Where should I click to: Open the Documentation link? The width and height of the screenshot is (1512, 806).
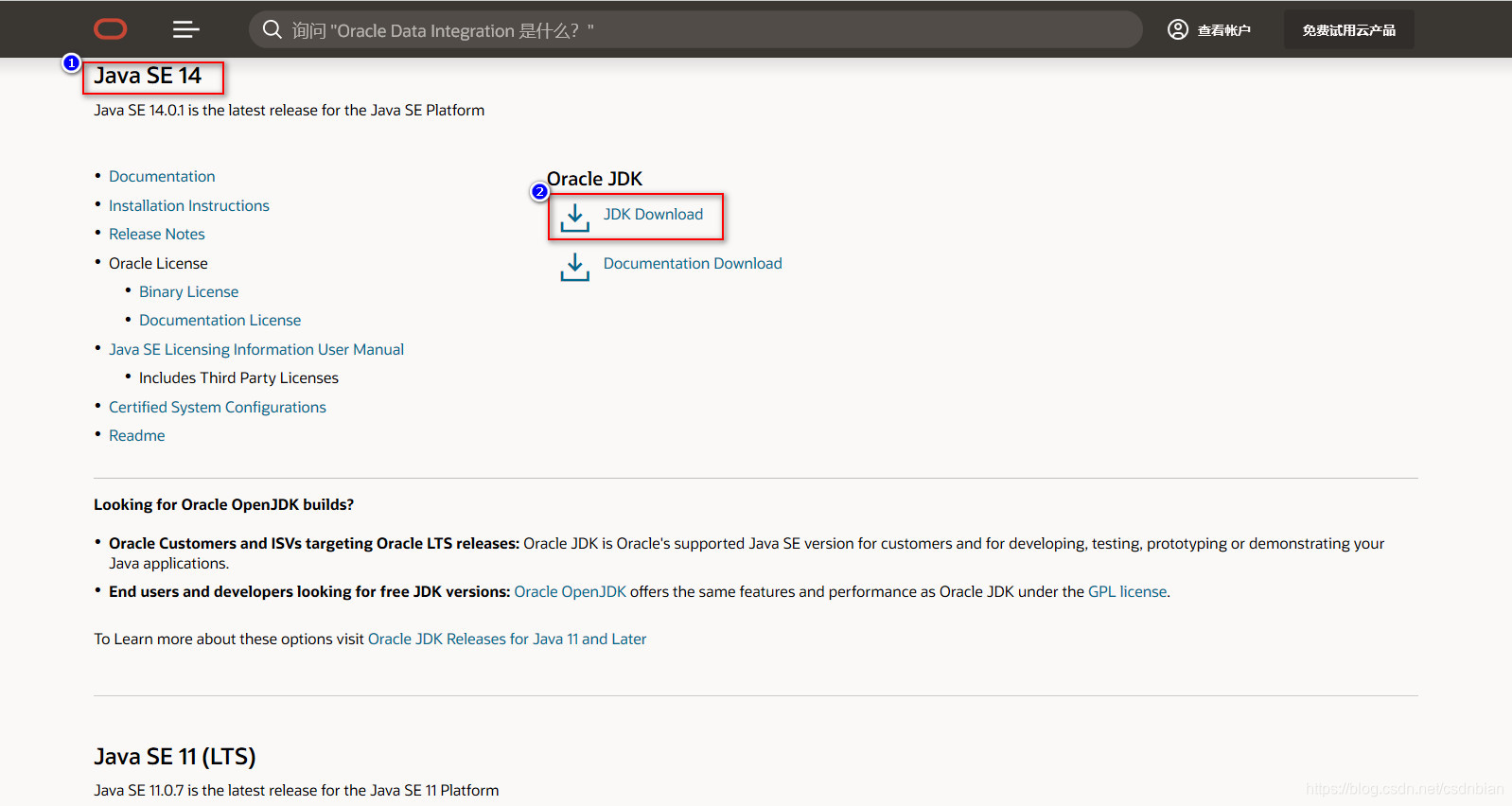coord(162,176)
